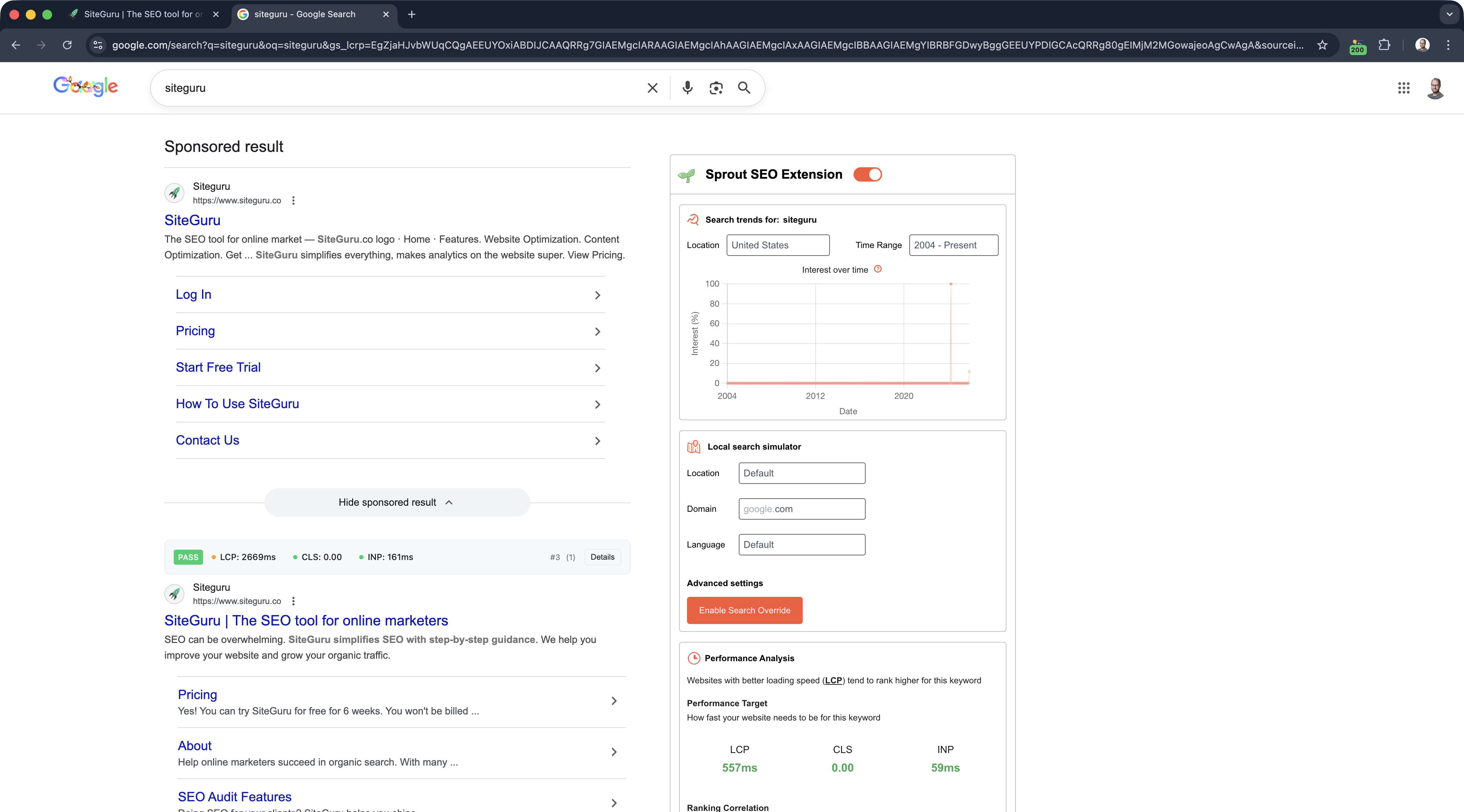Screen dimensions: 1464x812
Task: Click the google.com domain input field
Action: [801, 509]
